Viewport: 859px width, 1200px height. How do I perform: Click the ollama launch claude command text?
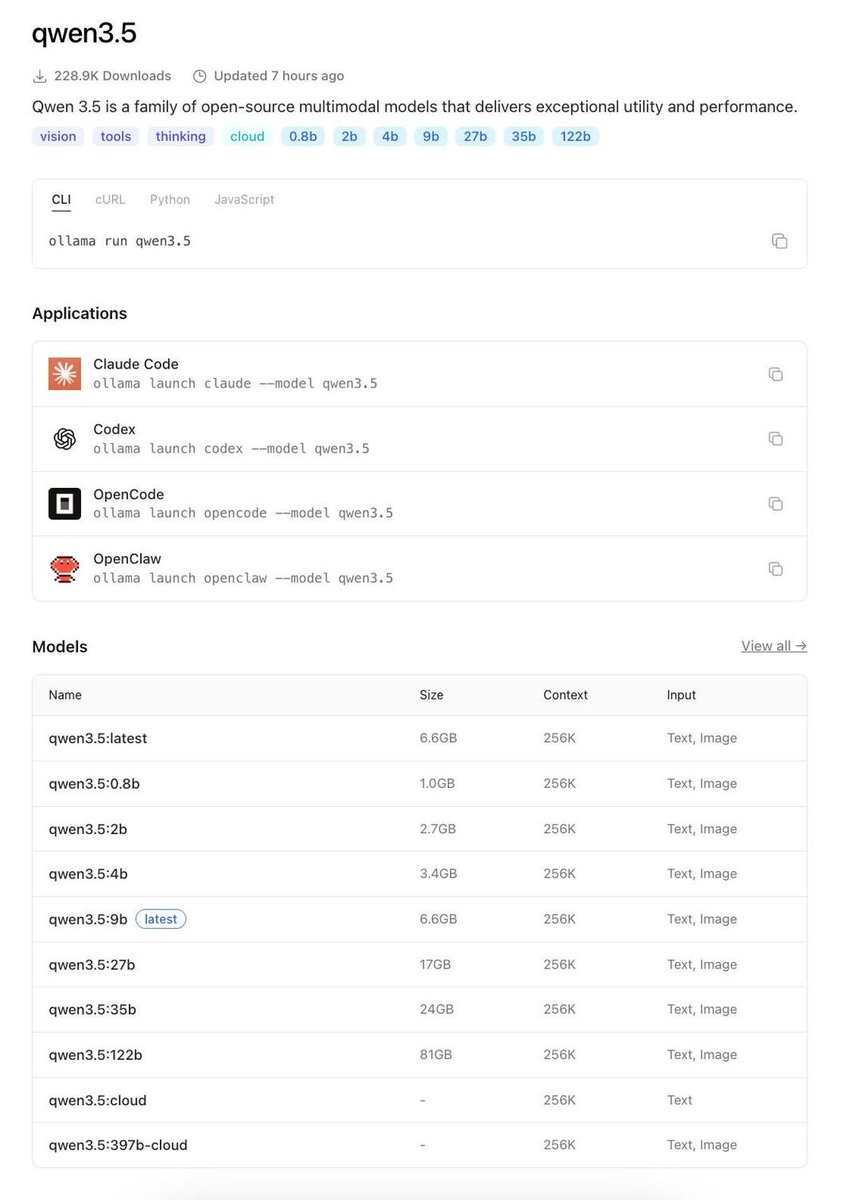235,384
